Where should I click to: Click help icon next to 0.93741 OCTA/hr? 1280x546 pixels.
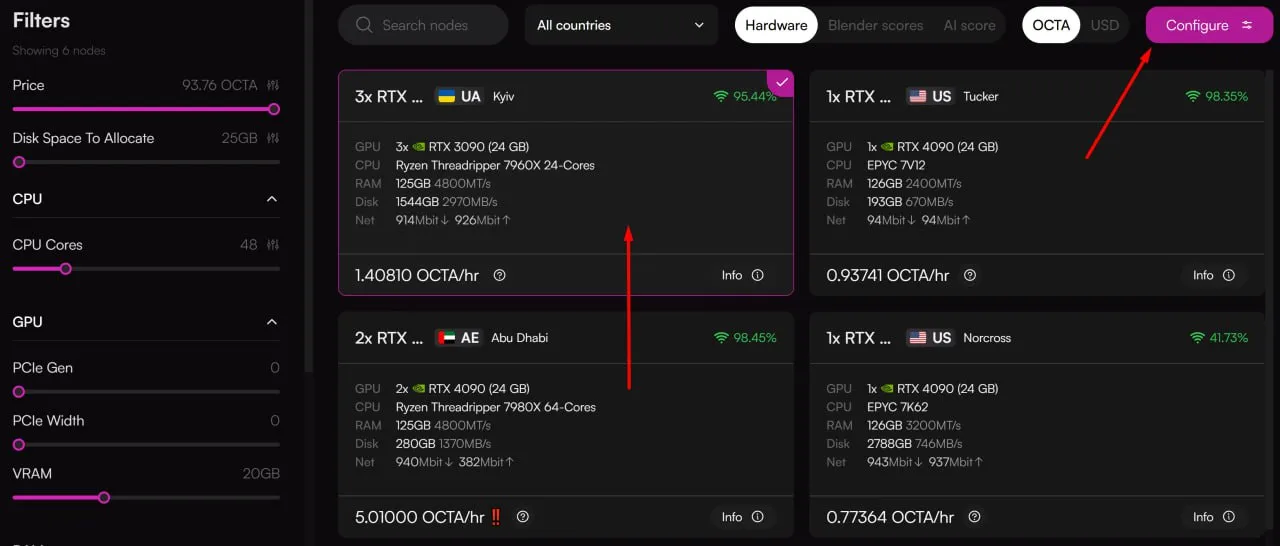[969, 275]
